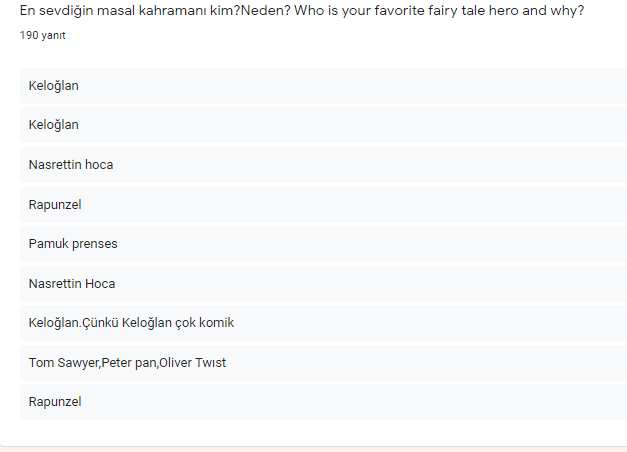Click the last Rapunzel response row
This screenshot has width=627, height=452.
coord(322,402)
